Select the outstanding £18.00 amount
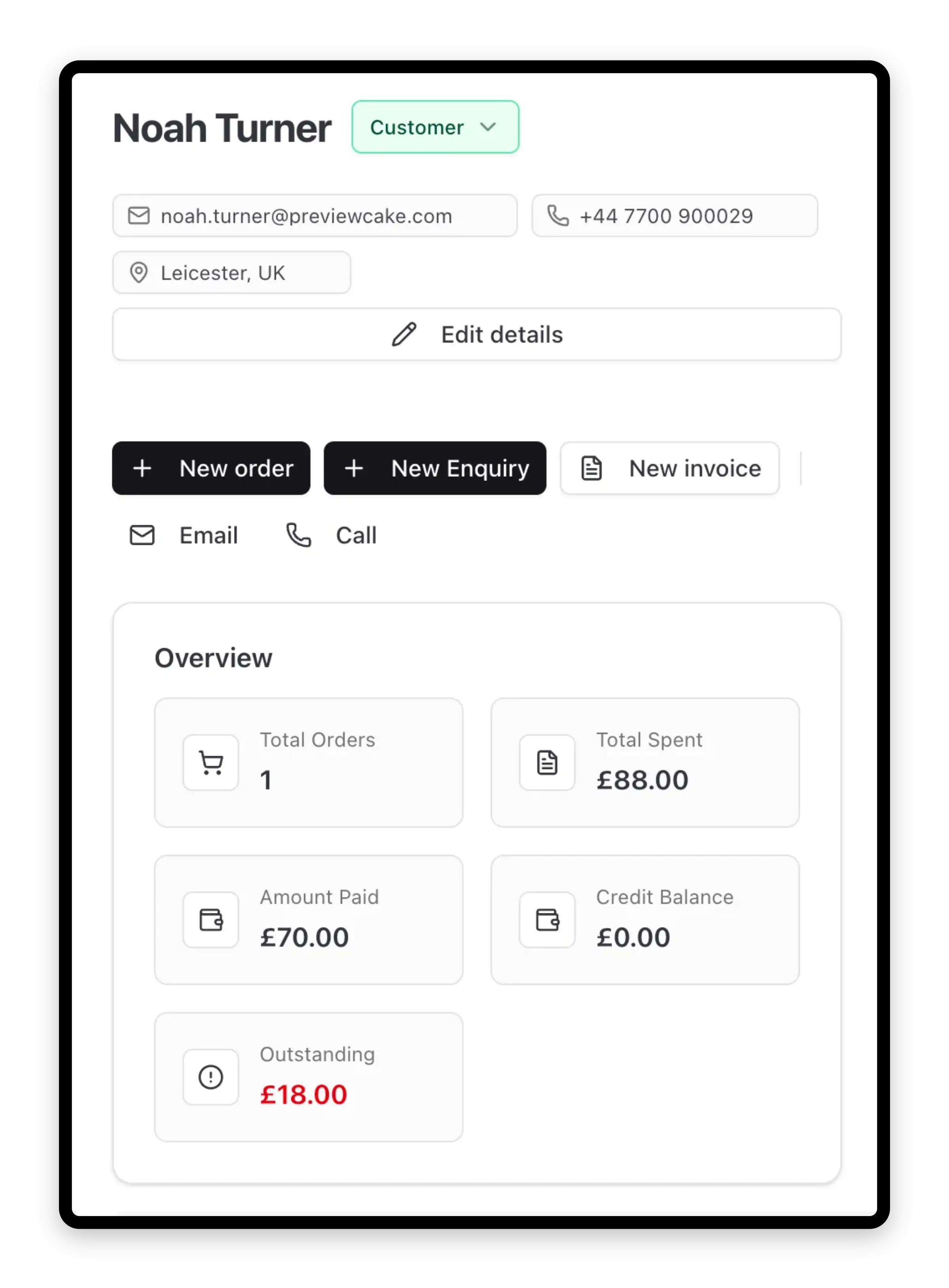 point(304,1094)
